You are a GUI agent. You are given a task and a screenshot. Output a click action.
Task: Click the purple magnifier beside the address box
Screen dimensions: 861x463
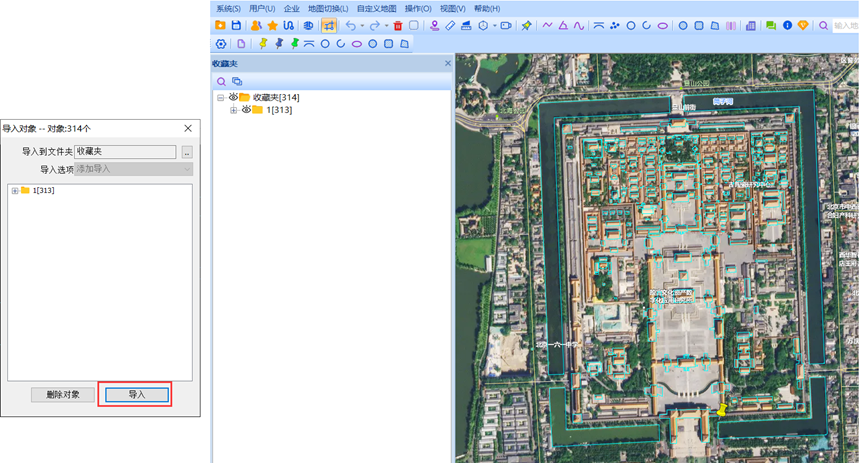(823, 25)
